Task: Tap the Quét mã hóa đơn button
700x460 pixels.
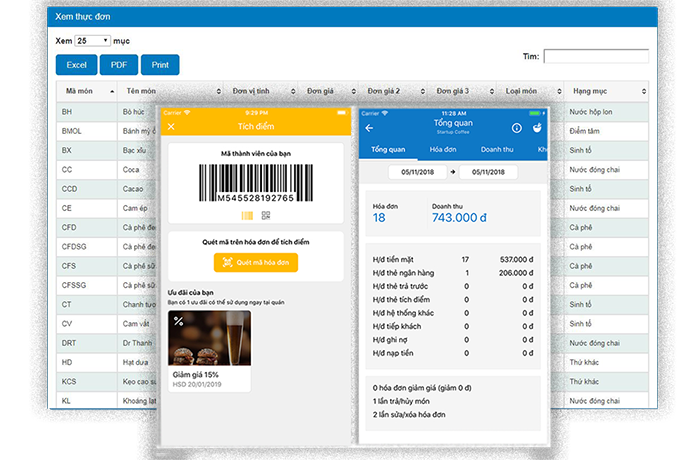Action: [256, 263]
